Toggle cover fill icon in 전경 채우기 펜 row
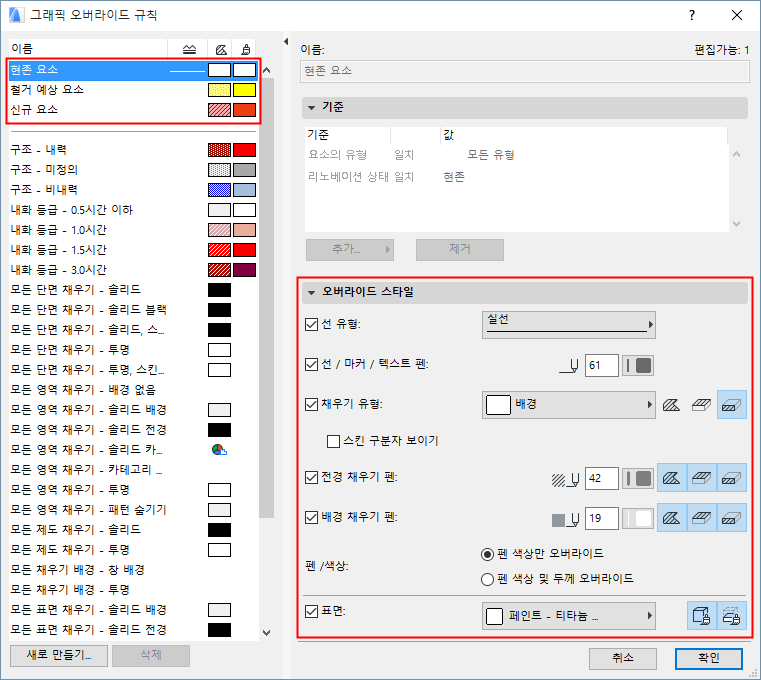 point(701,478)
